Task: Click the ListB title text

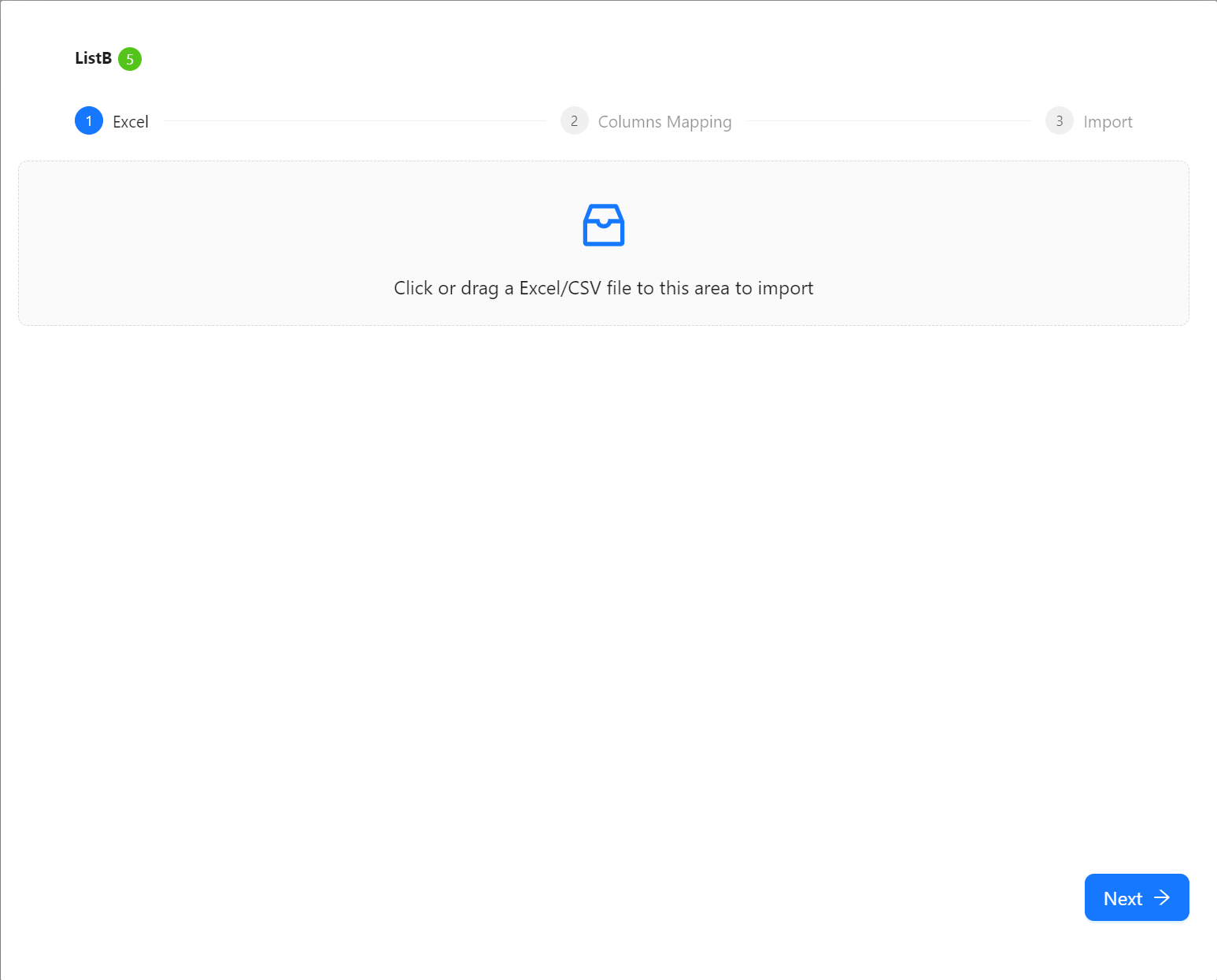Action: tap(93, 58)
